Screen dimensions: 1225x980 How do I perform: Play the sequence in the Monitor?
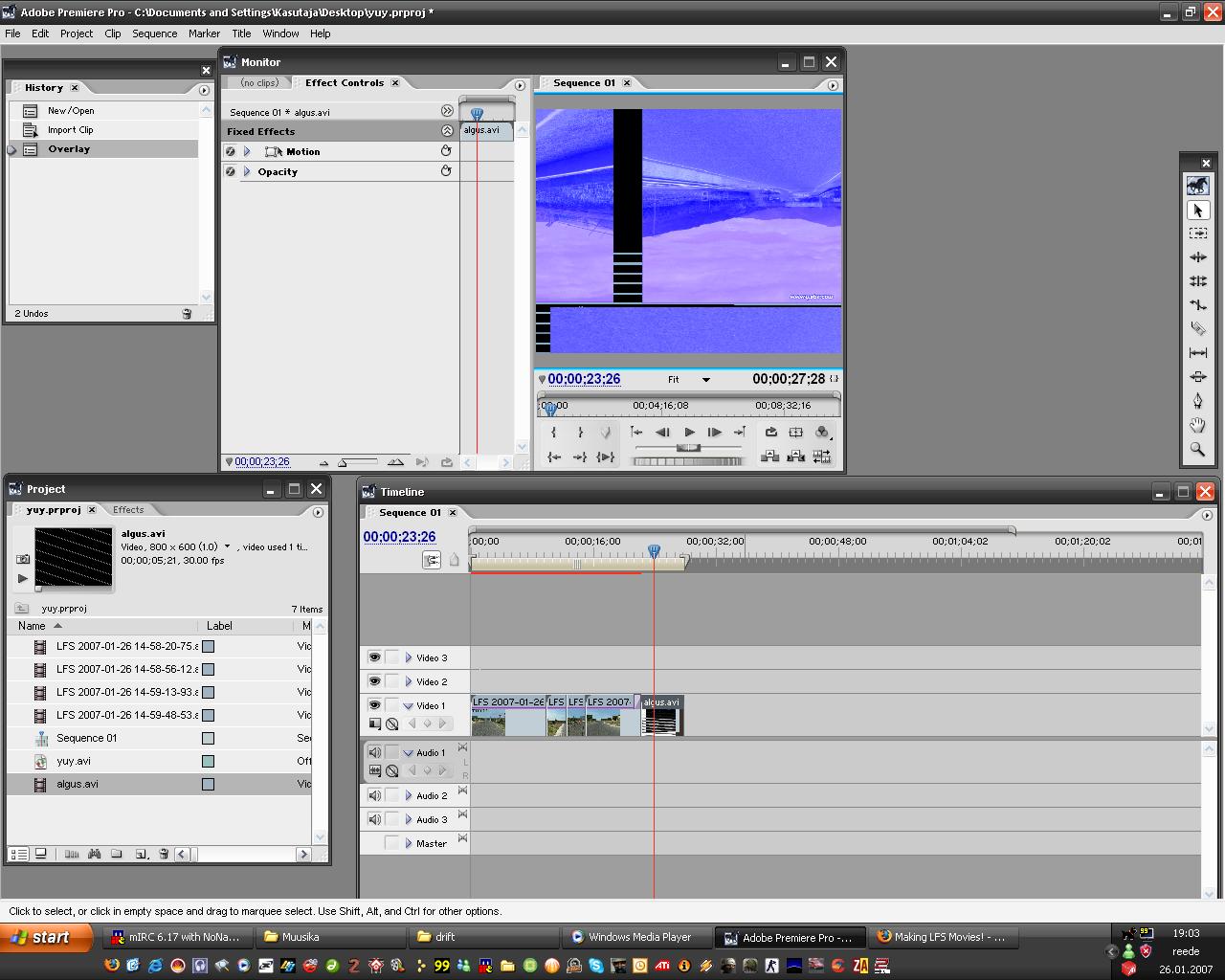(689, 433)
